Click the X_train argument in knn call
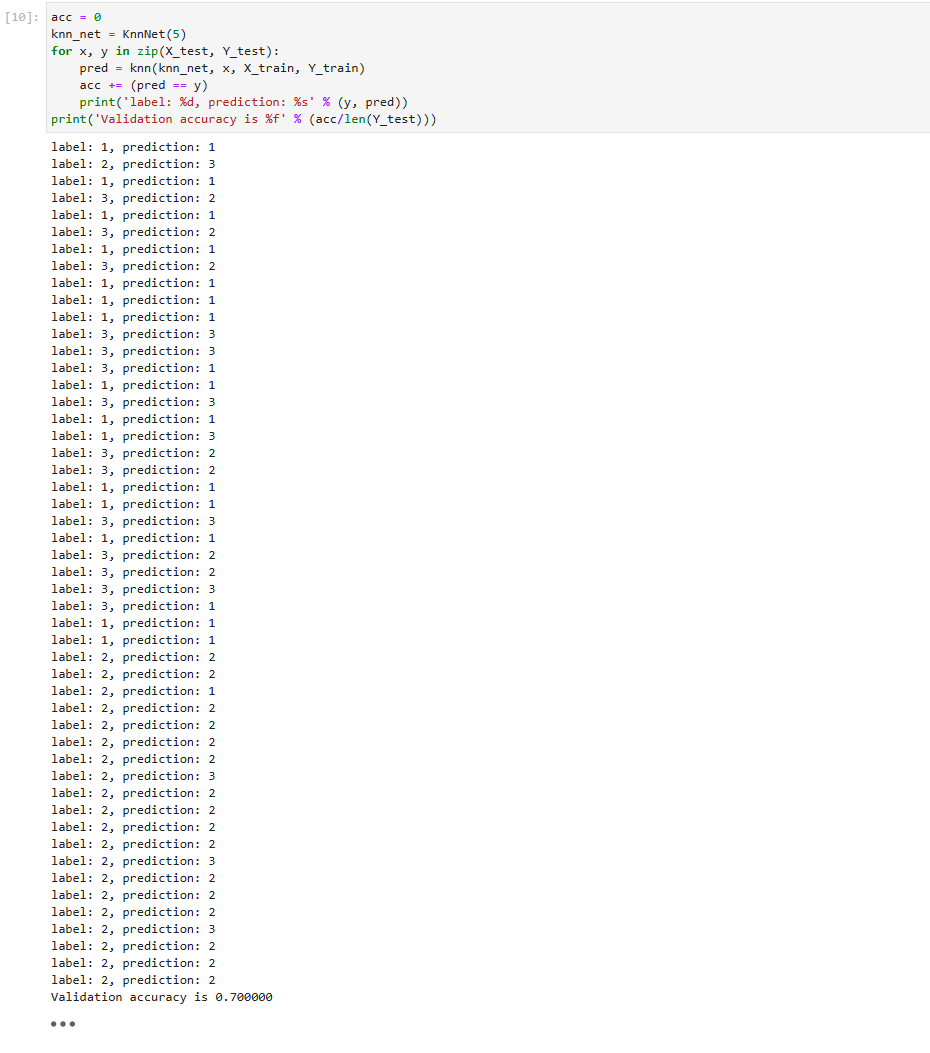The image size is (930, 1053). tap(269, 68)
